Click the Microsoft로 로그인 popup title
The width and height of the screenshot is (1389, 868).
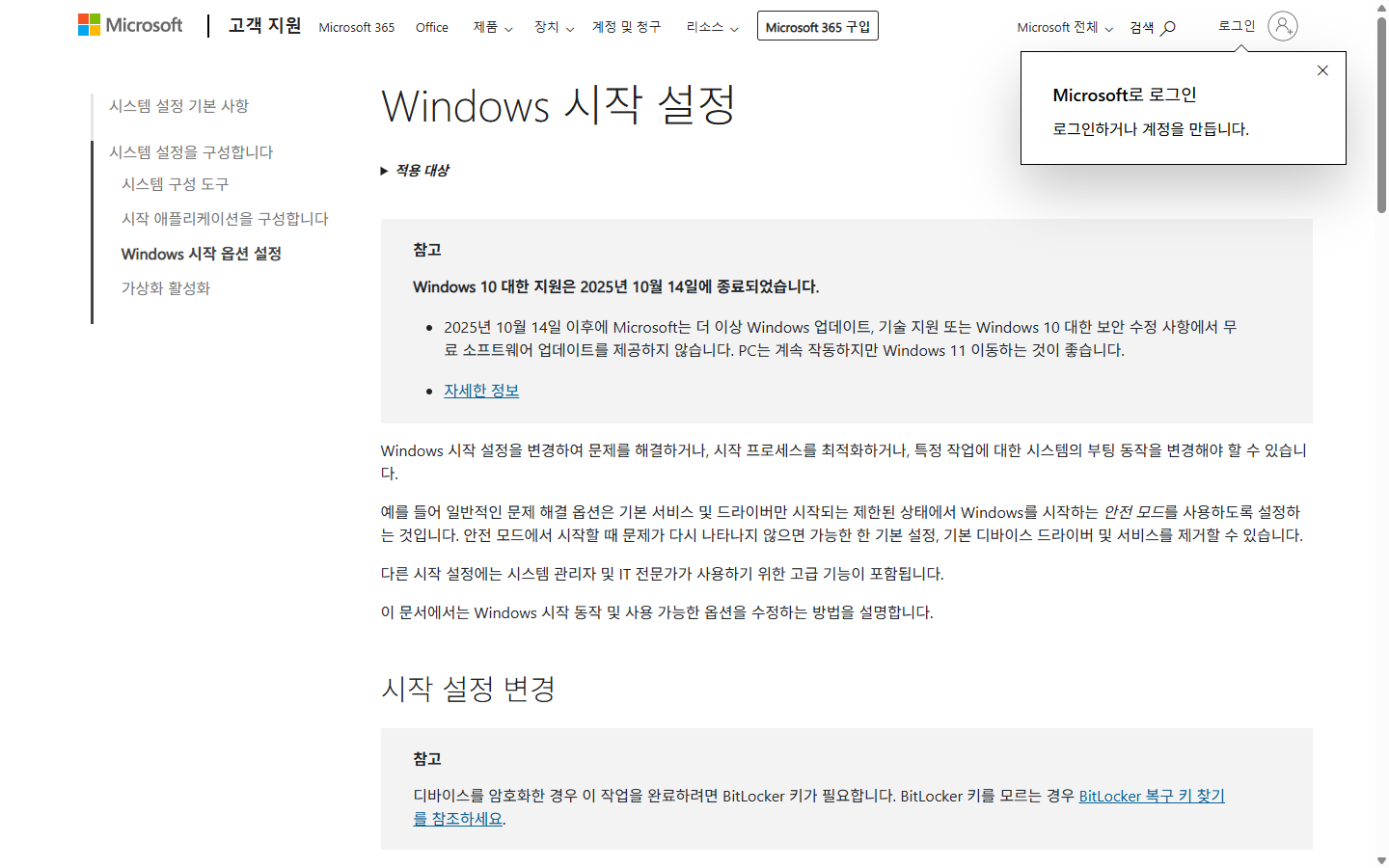pos(1125,95)
